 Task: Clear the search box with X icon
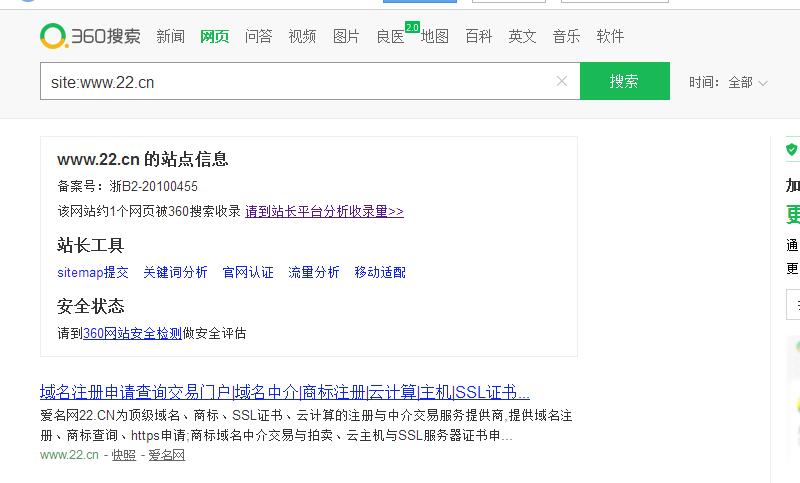coord(562,81)
